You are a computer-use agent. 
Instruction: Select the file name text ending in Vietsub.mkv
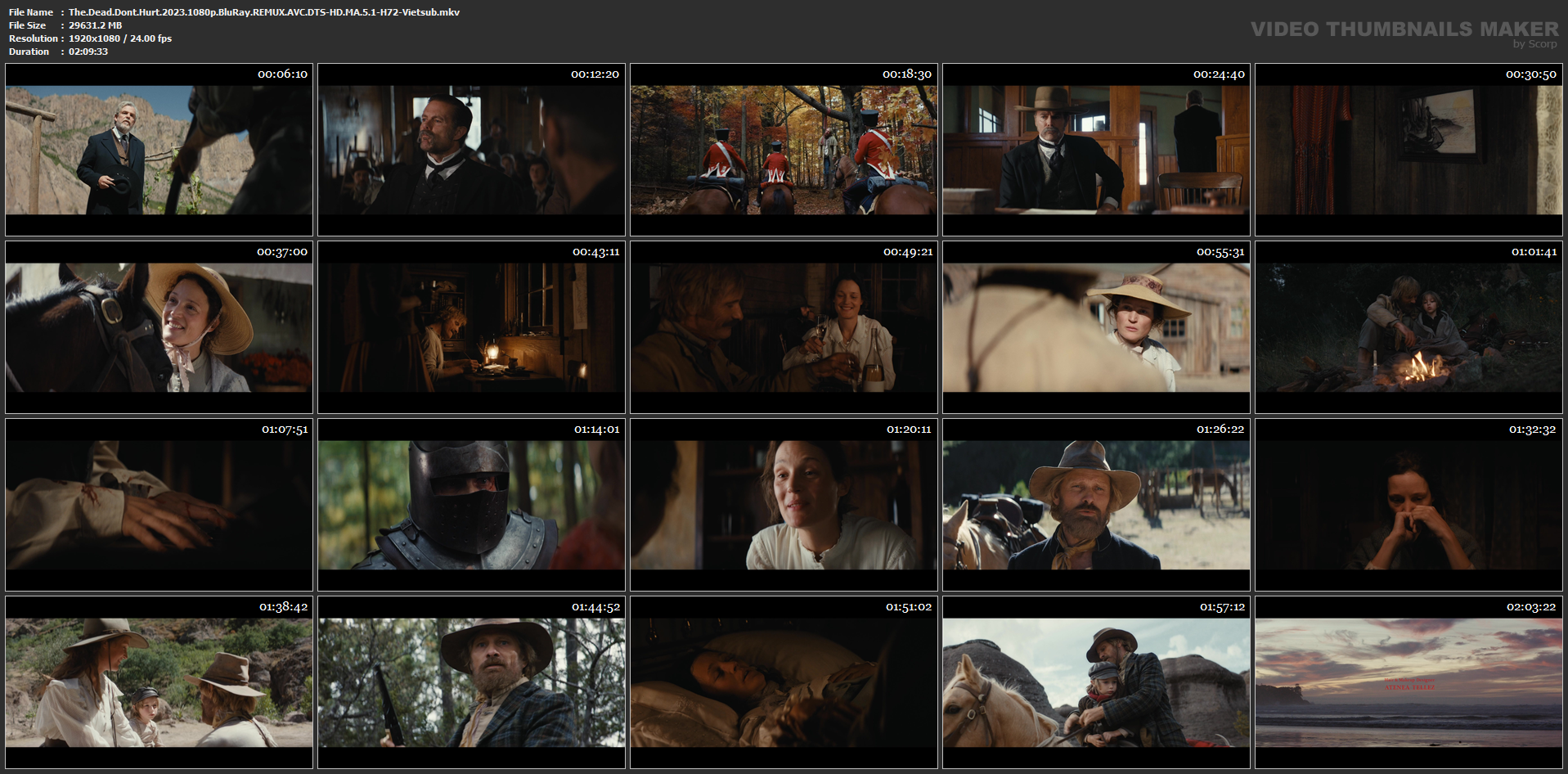(264, 12)
